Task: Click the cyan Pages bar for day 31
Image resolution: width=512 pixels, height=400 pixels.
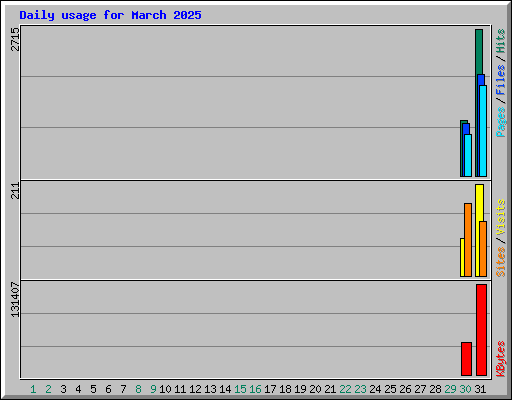Action: 483,131
